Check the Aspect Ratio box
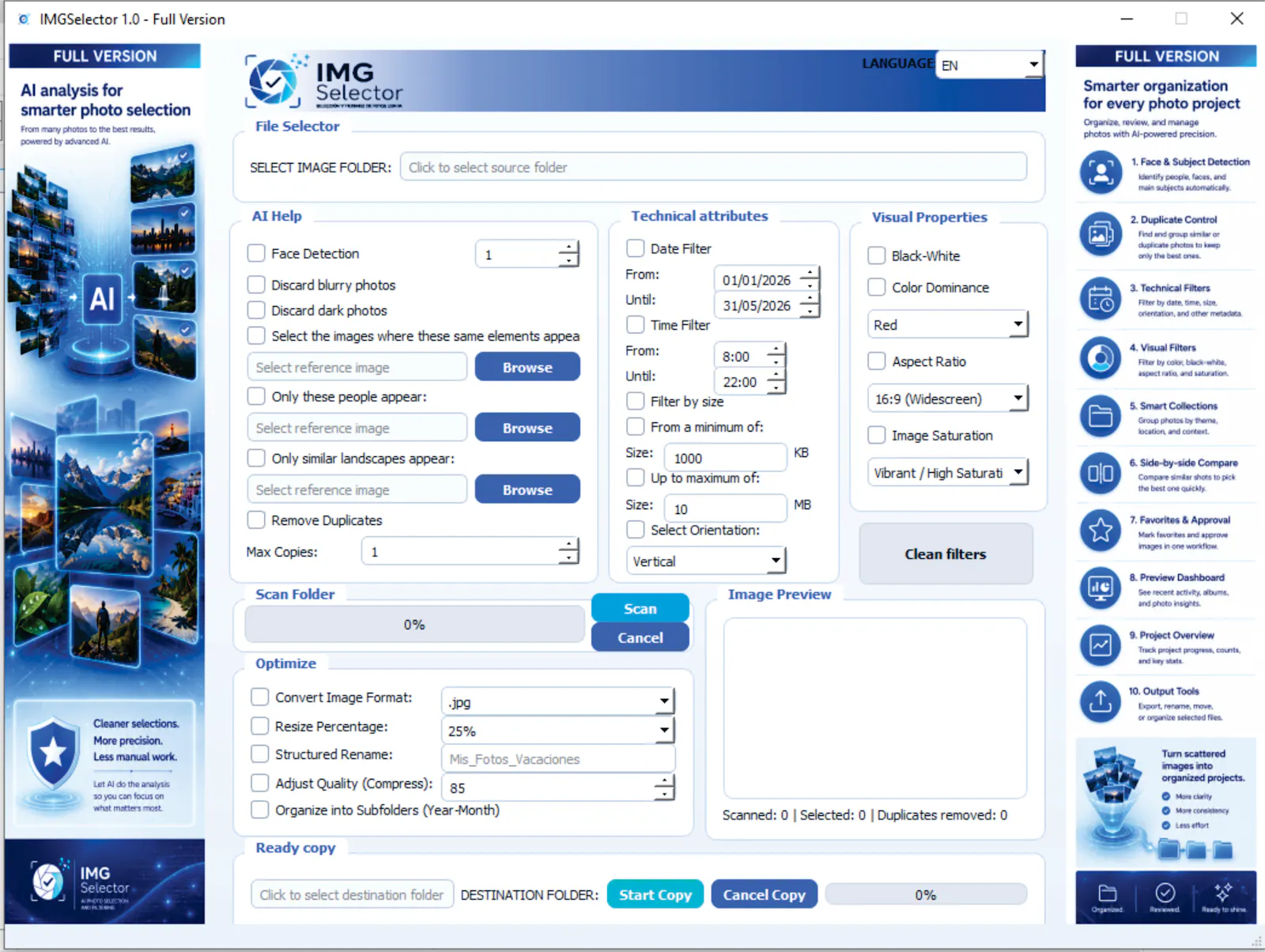This screenshot has height=952, width=1265. 876,361
